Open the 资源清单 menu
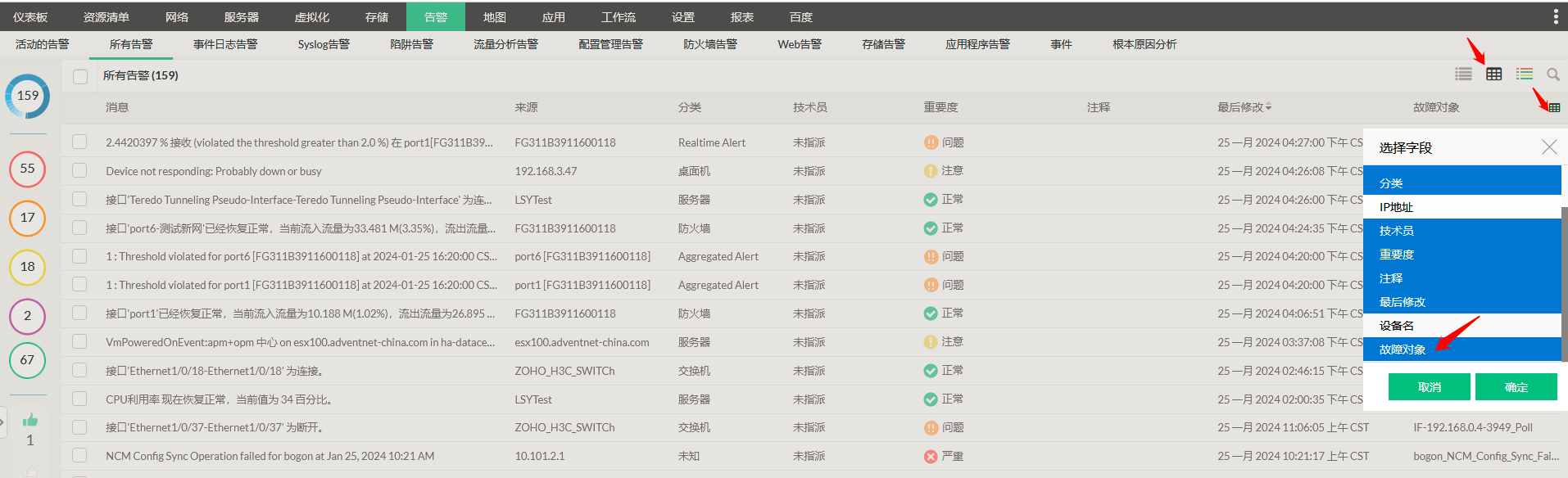Image resolution: width=1568 pixels, height=478 pixels. tap(106, 17)
